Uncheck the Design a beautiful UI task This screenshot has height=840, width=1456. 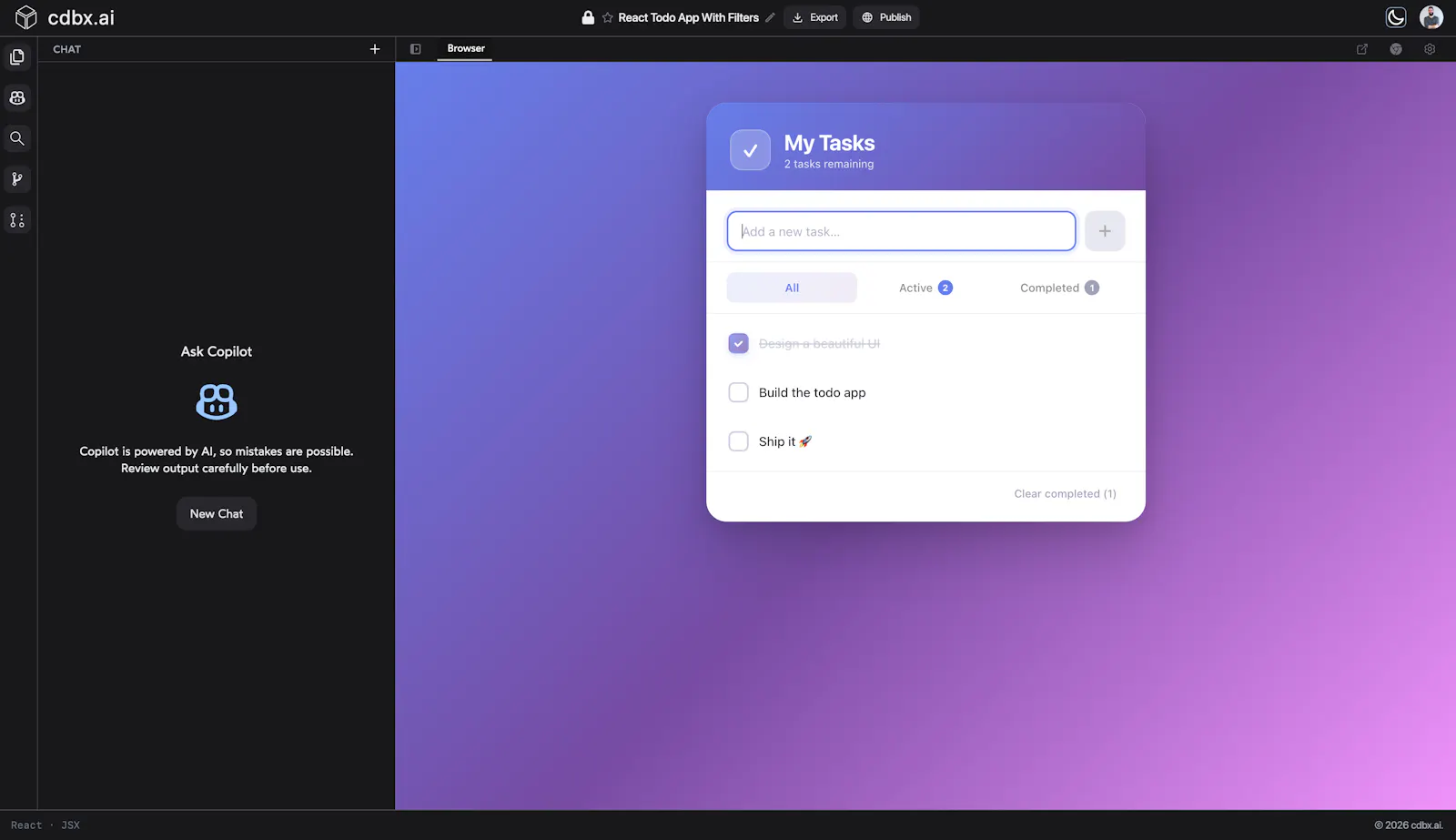[738, 343]
